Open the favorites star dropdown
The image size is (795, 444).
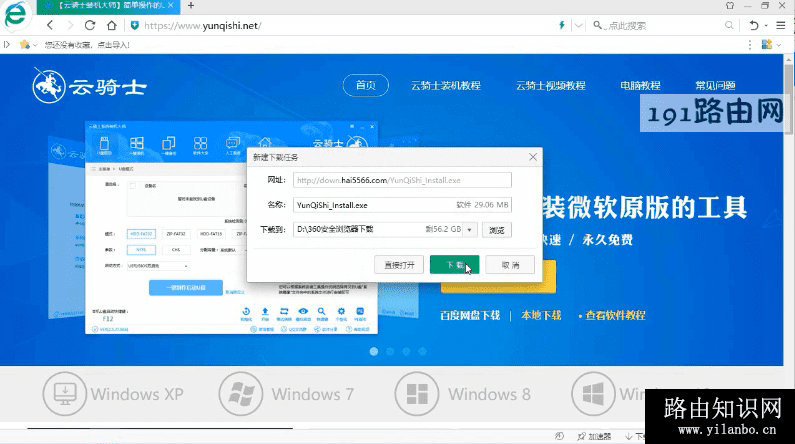28,45
